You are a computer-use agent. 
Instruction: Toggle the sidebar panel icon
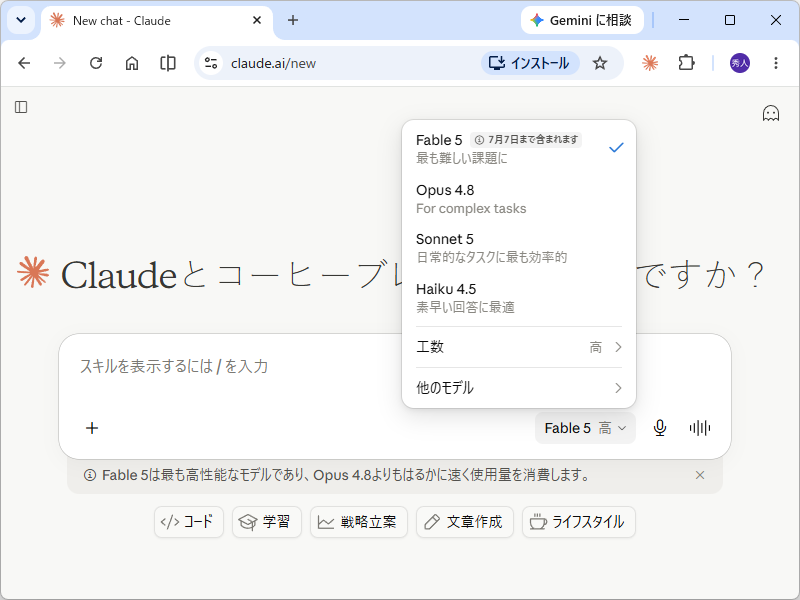click(21, 107)
